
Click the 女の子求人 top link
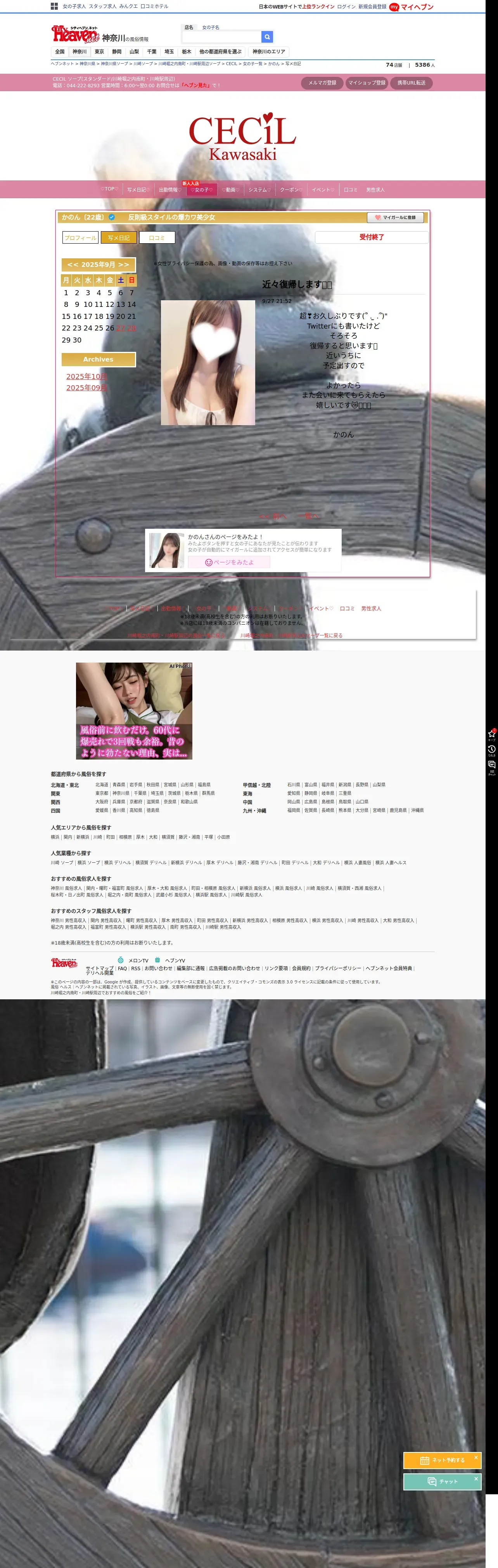click(x=74, y=6)
